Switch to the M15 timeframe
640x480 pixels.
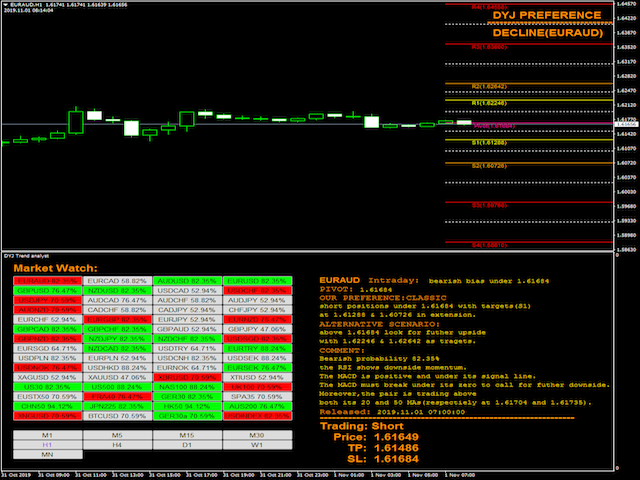click(x=187, y=436)
